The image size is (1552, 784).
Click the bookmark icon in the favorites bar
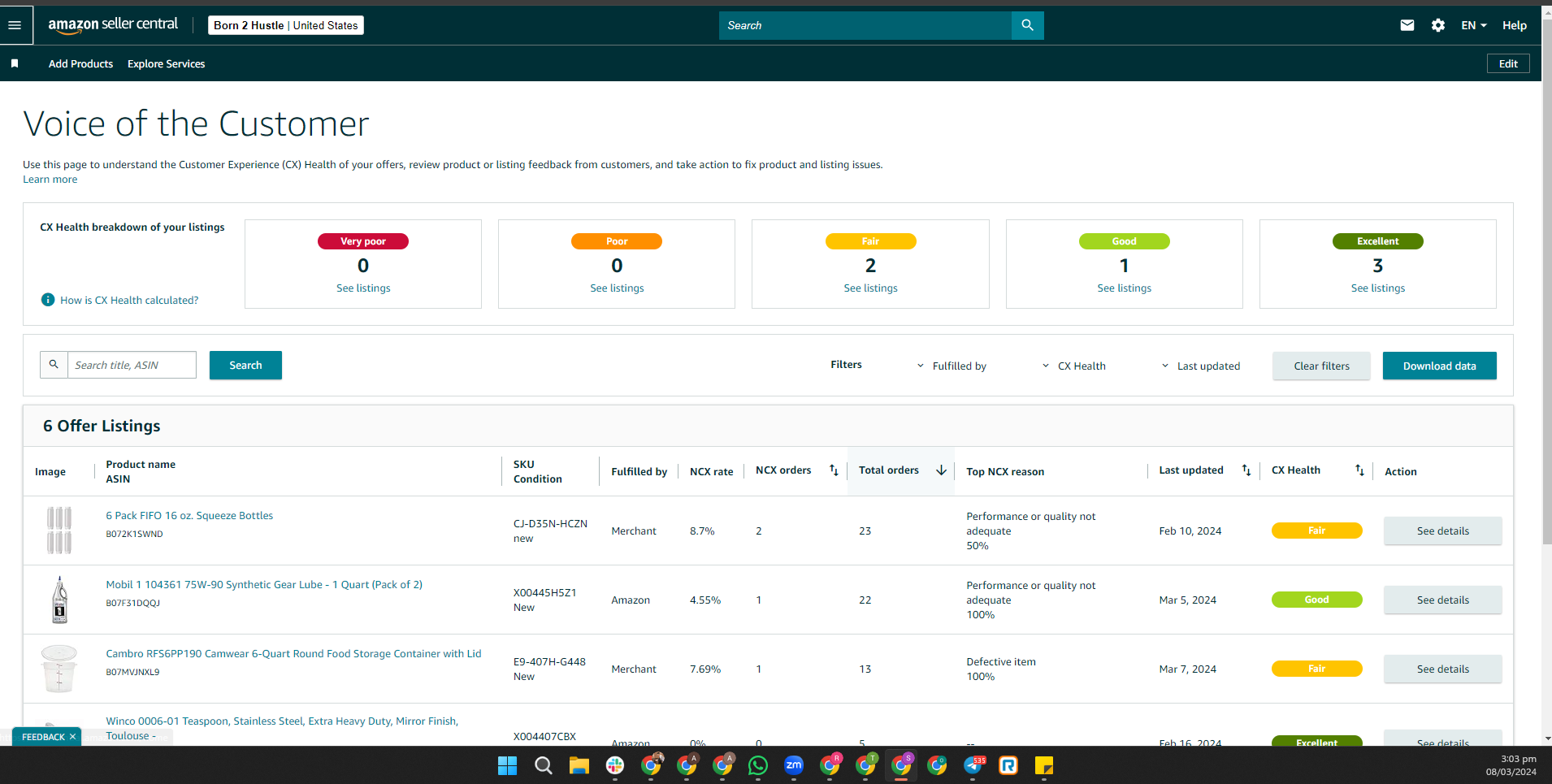15,63
